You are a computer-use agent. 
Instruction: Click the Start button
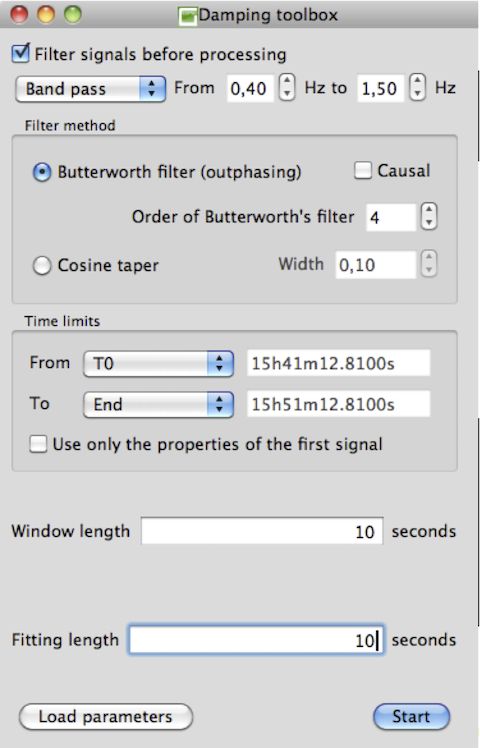(x=411, y=717)
